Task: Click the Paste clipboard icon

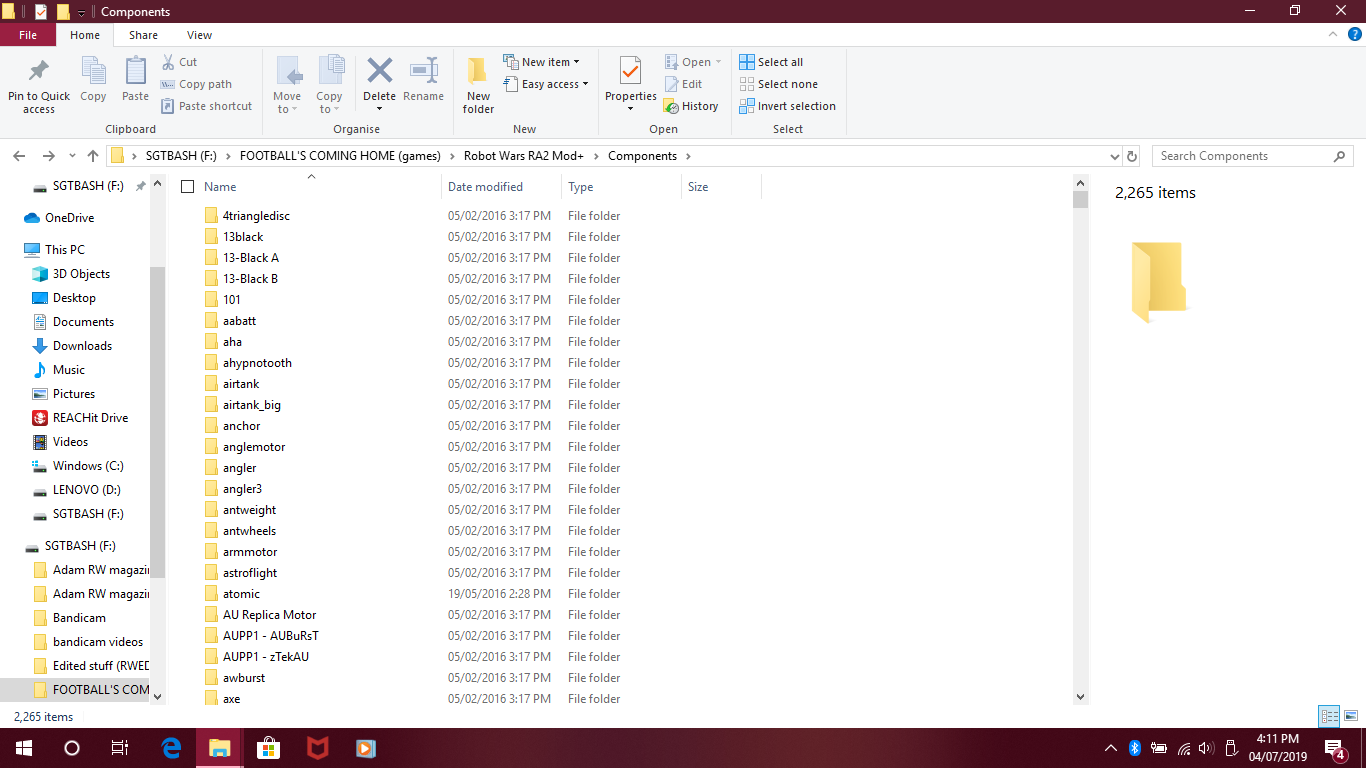Action: point(135,72)
